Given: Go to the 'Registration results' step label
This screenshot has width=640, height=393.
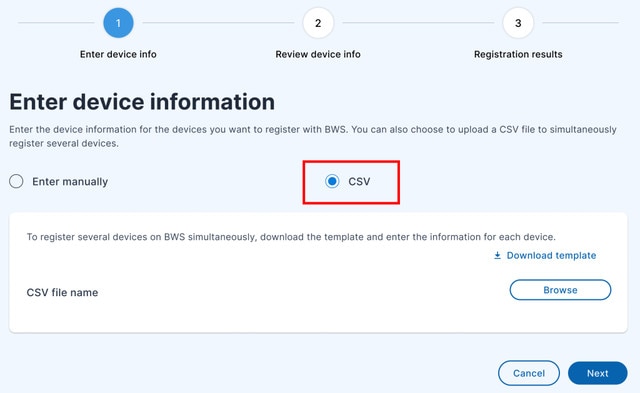Looking at the screenshot, I should 518,54.
